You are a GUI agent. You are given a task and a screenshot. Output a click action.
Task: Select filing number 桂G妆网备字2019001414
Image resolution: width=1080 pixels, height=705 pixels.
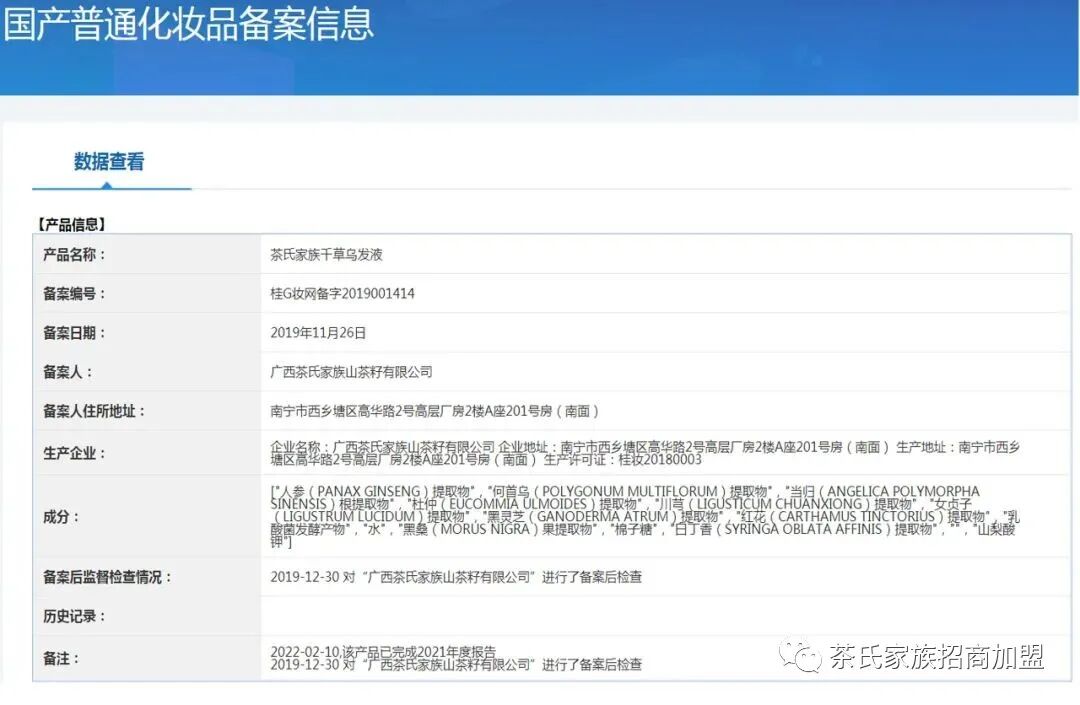coord(342,294)
